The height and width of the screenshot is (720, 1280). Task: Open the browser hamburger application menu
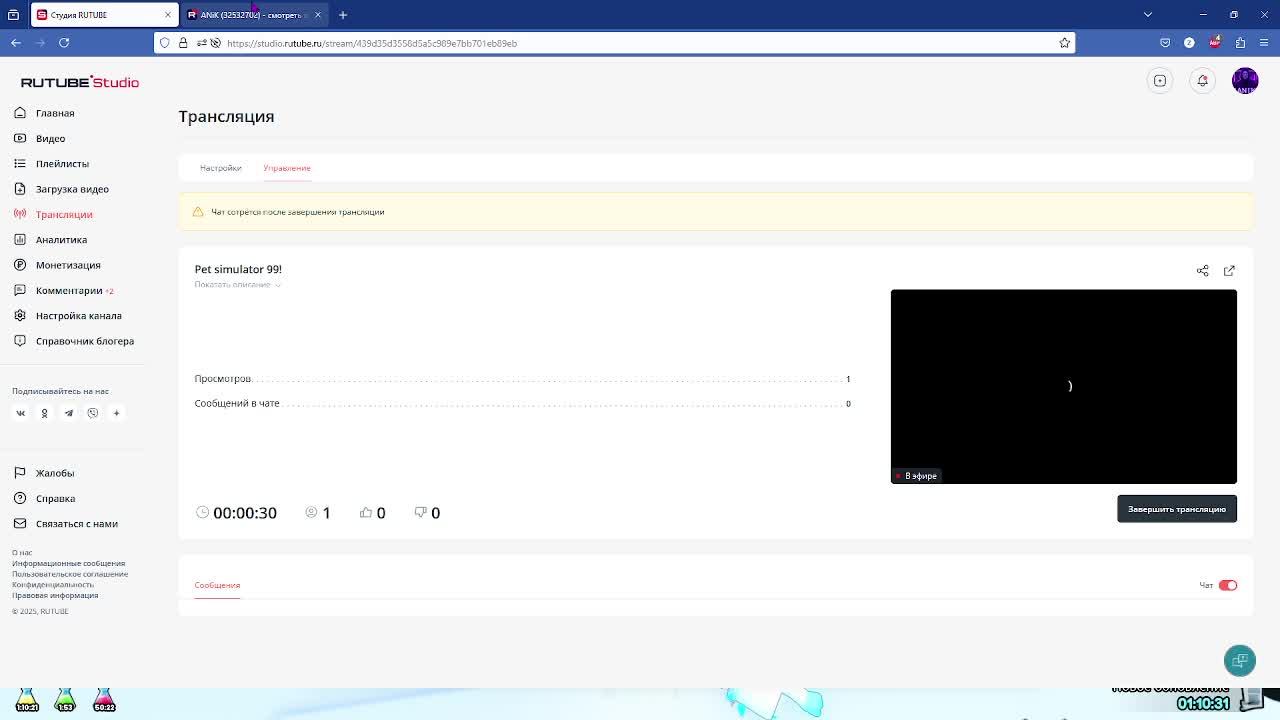click(x=1265, y=43)
